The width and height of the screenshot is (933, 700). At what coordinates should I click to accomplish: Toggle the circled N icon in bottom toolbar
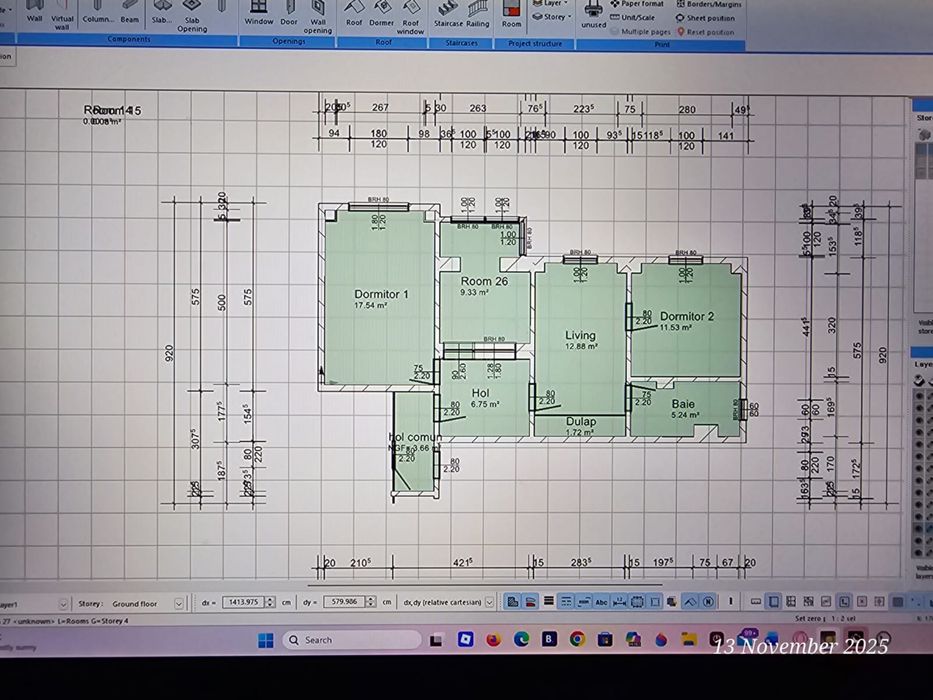708,602
